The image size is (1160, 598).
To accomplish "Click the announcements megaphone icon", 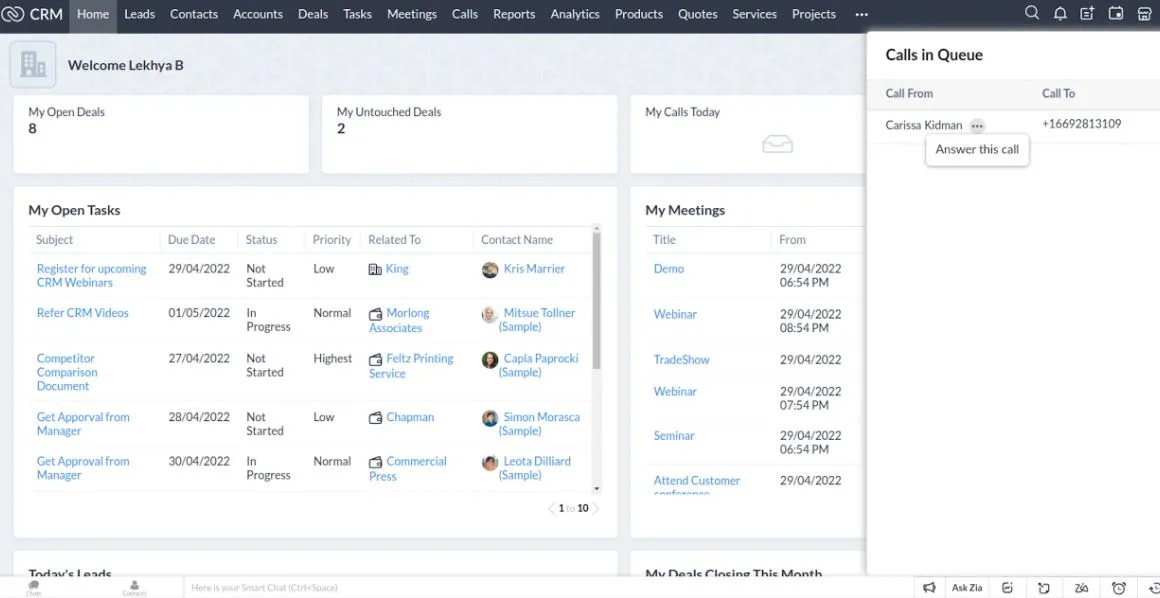I will (x=929, y=587).
